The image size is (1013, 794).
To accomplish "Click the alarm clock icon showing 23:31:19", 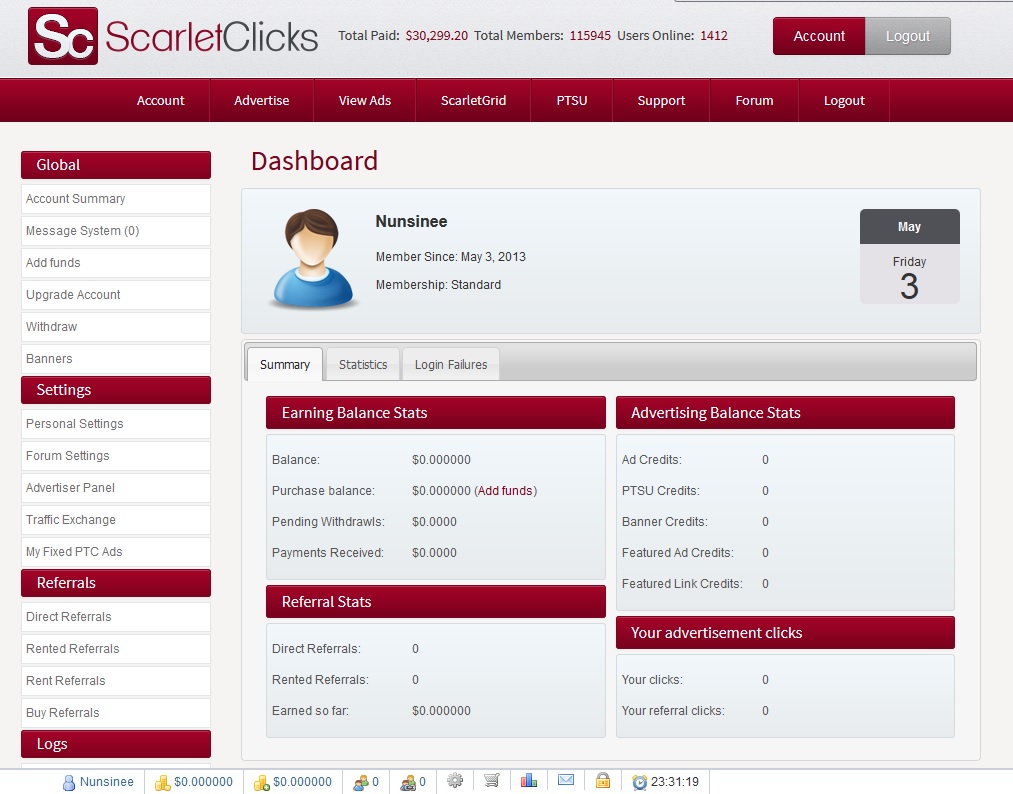I will pyautogui.click(x=640, y=782).
